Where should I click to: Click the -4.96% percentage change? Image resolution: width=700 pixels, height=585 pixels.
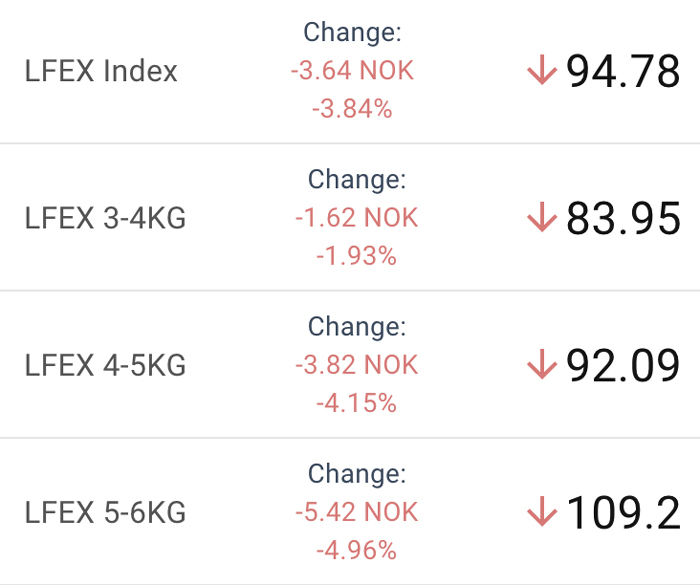357,550
